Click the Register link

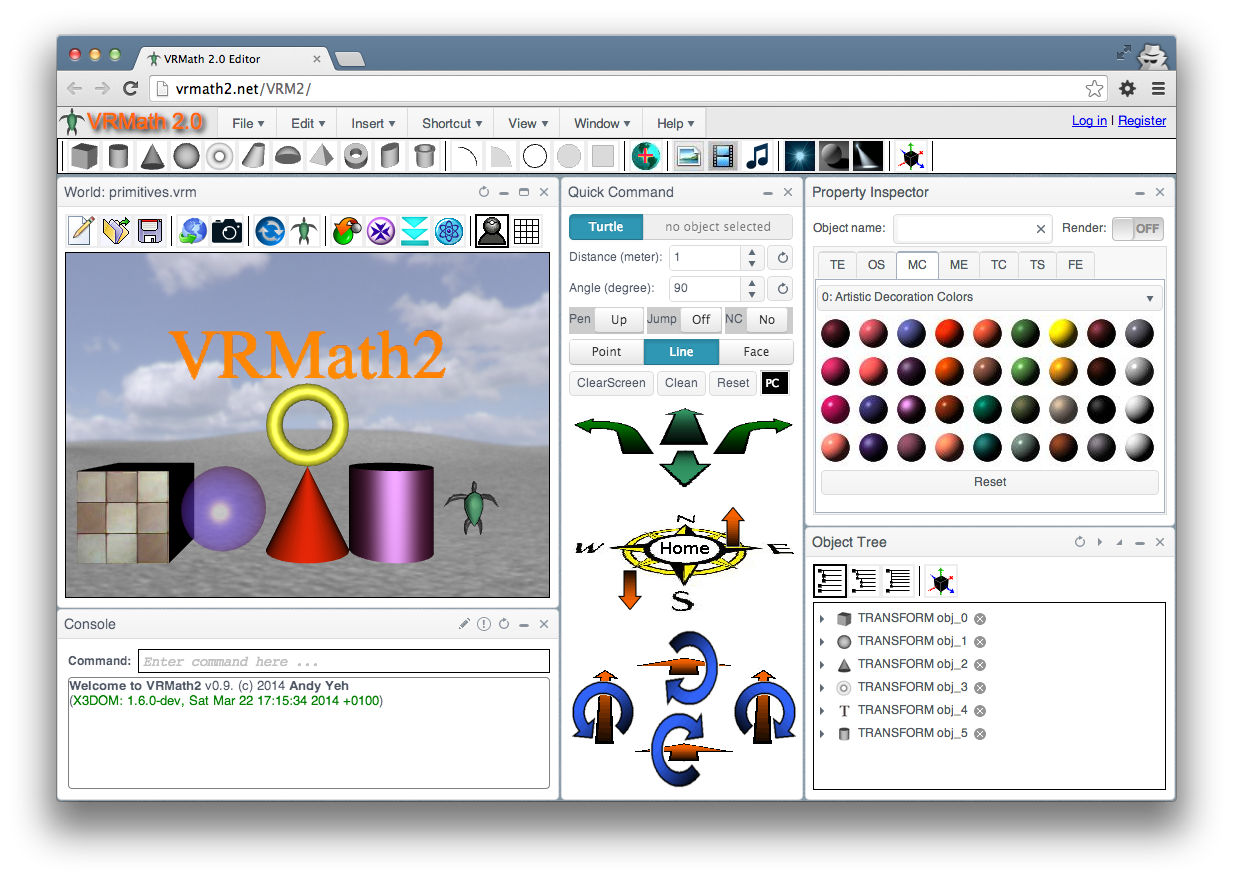point(1141,121)
